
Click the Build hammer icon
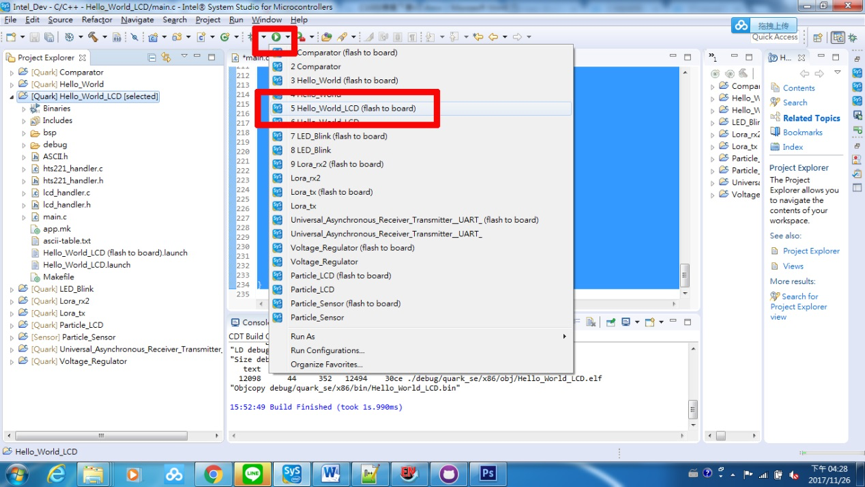93,37
